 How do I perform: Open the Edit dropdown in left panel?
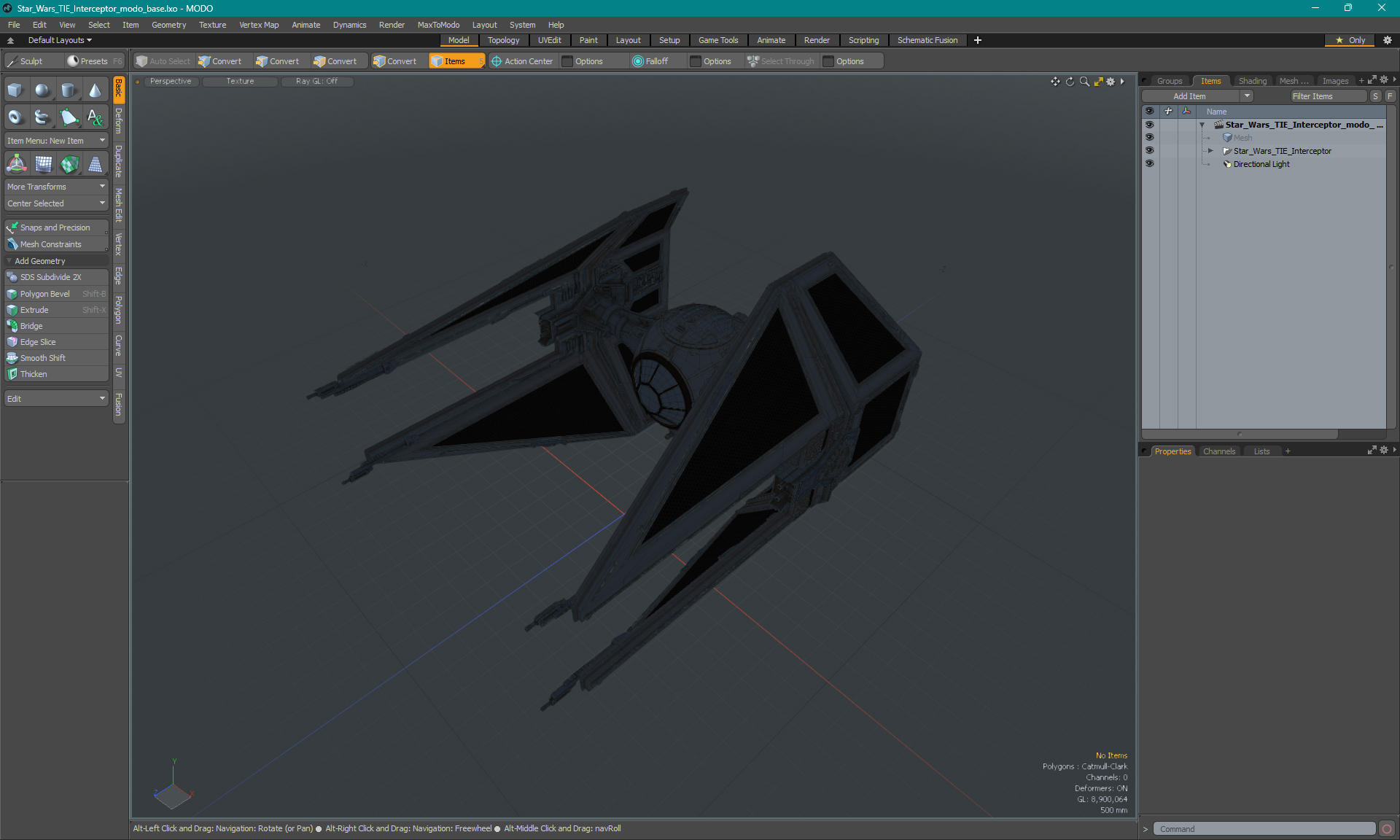pos(57,399)
